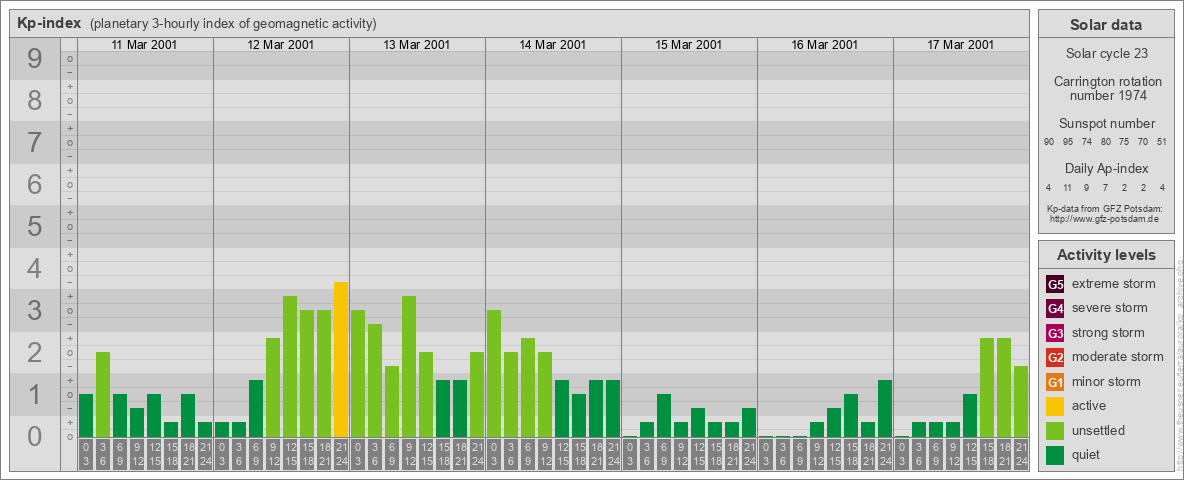Screen dimensions: 1184x480
Task: Click the '0 3' hour label under 11 Mar
Action: (x=85, y=455)
